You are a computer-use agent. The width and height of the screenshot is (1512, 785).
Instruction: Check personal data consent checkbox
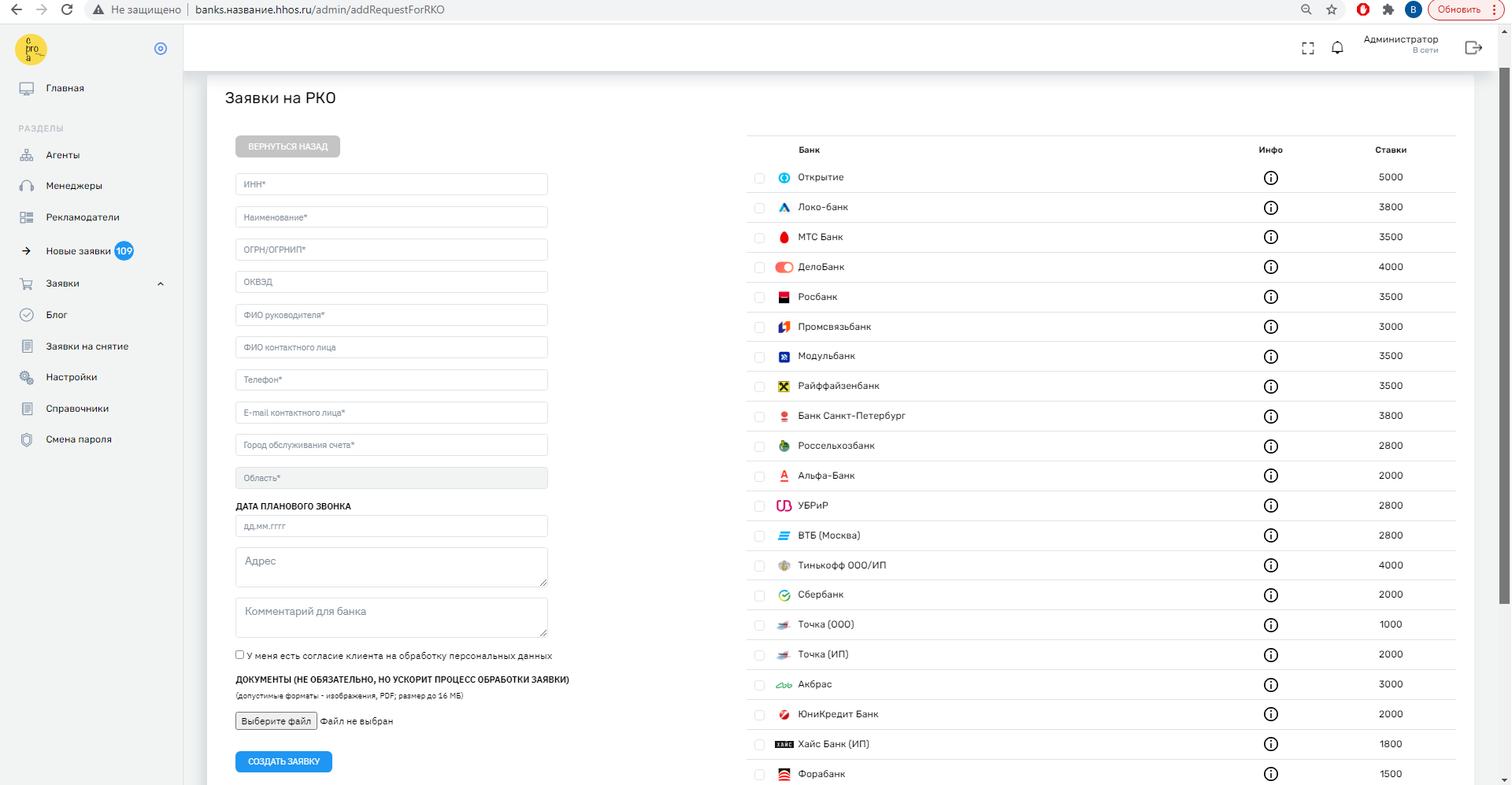click(239, 654)
